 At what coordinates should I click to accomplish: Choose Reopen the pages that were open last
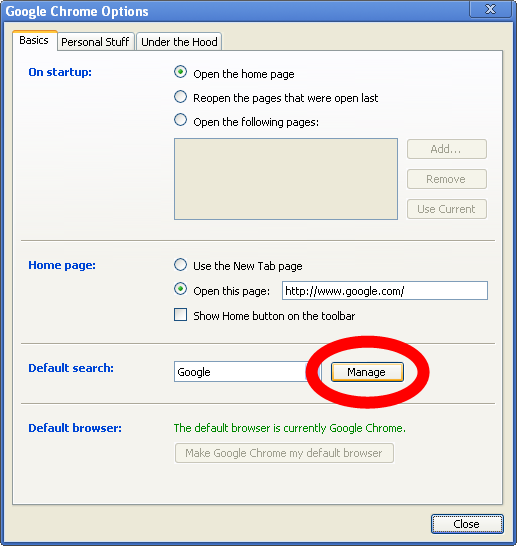pos(180,96)
